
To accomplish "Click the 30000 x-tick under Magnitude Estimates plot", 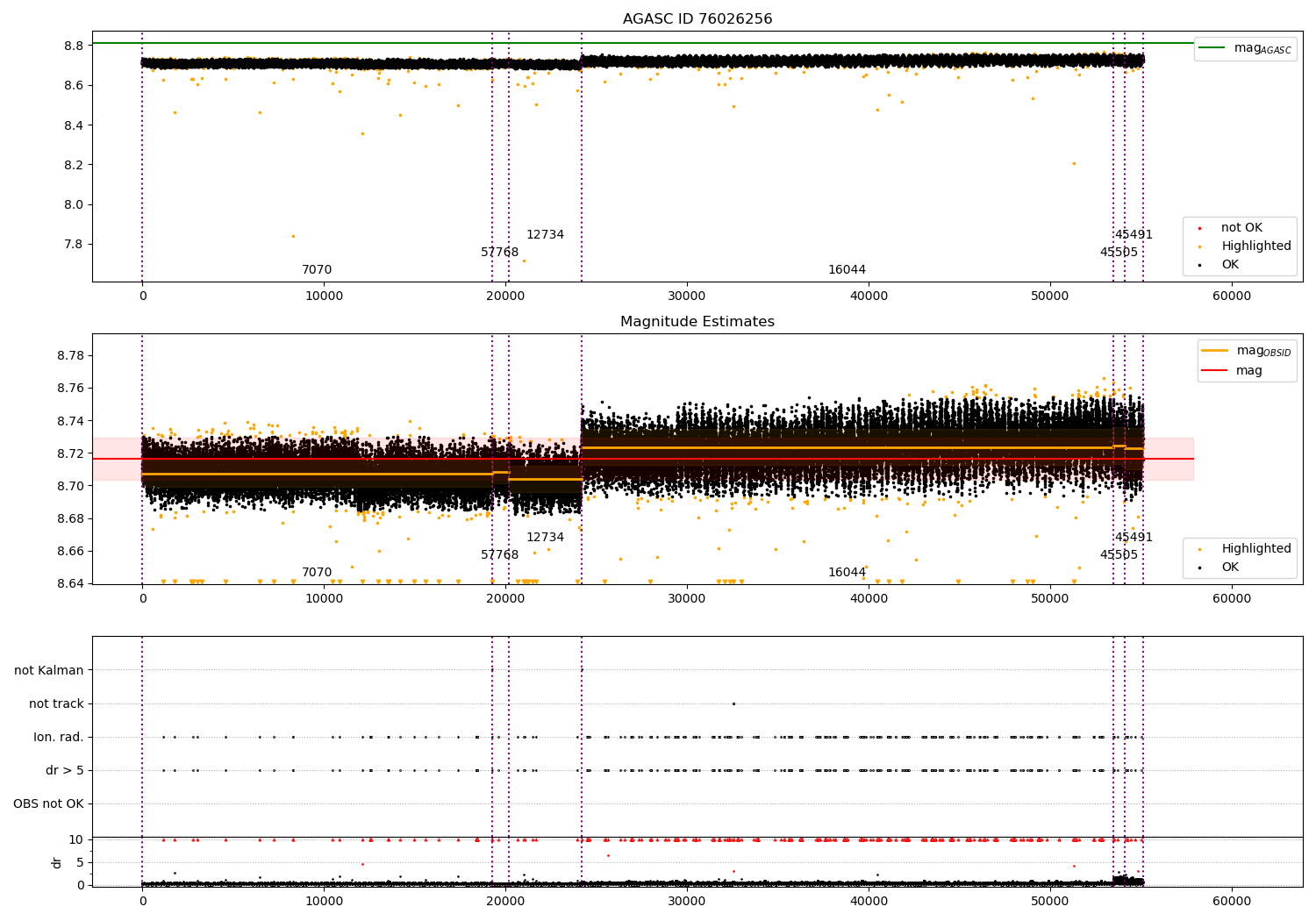I will click(687, 599).
